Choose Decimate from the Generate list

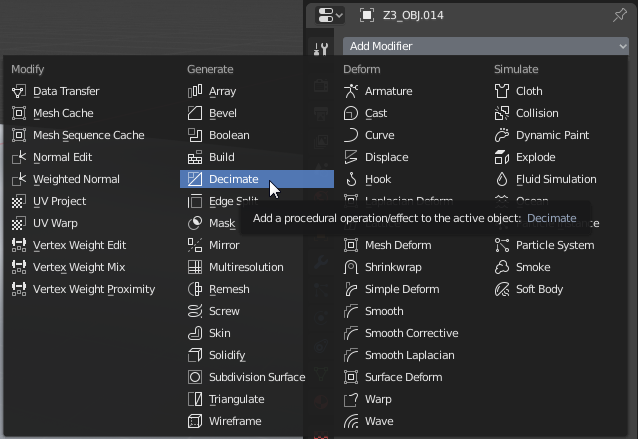(233, 179)
